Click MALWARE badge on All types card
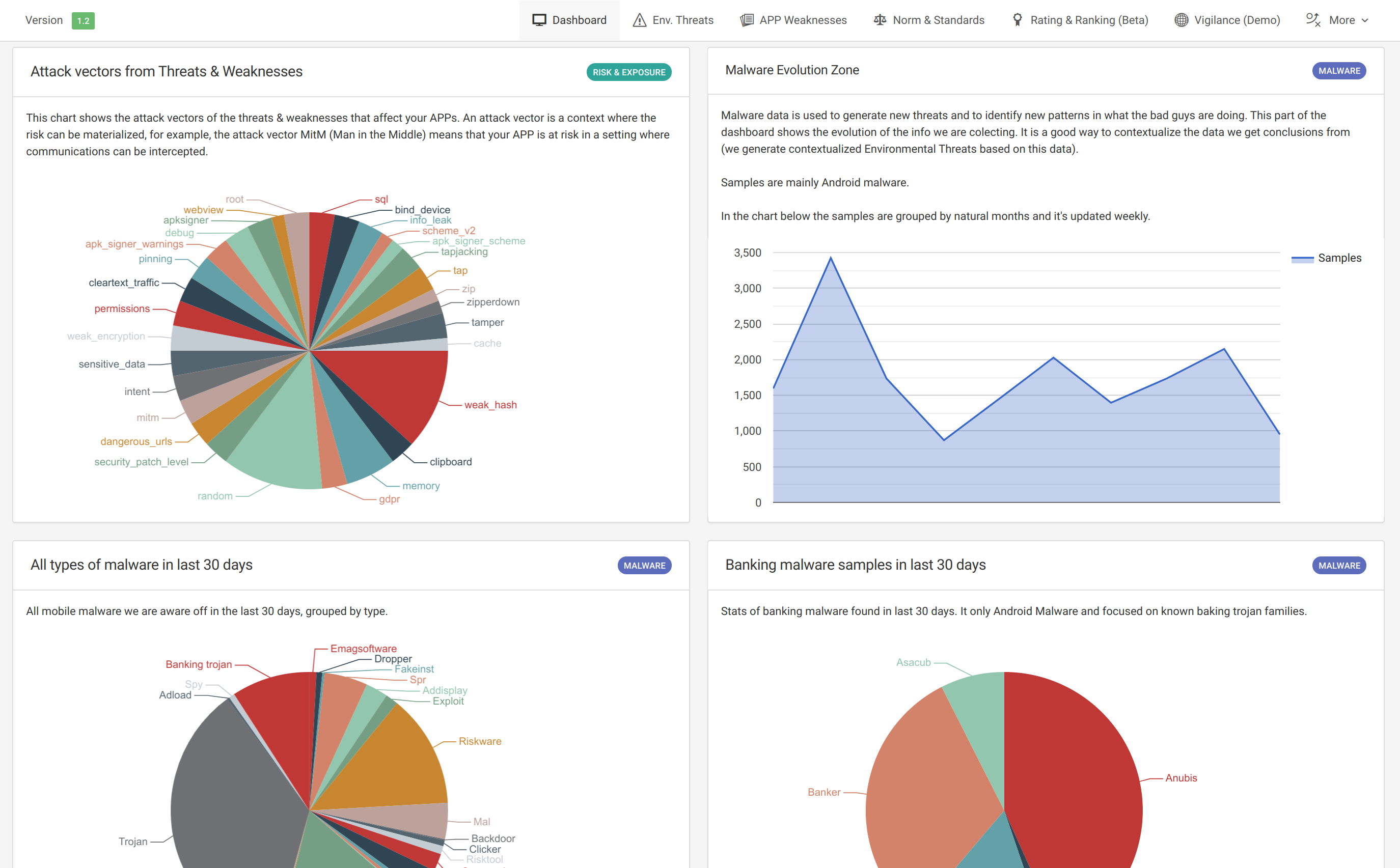Screen dimensions: 1400x868 [x=644, y=566]
